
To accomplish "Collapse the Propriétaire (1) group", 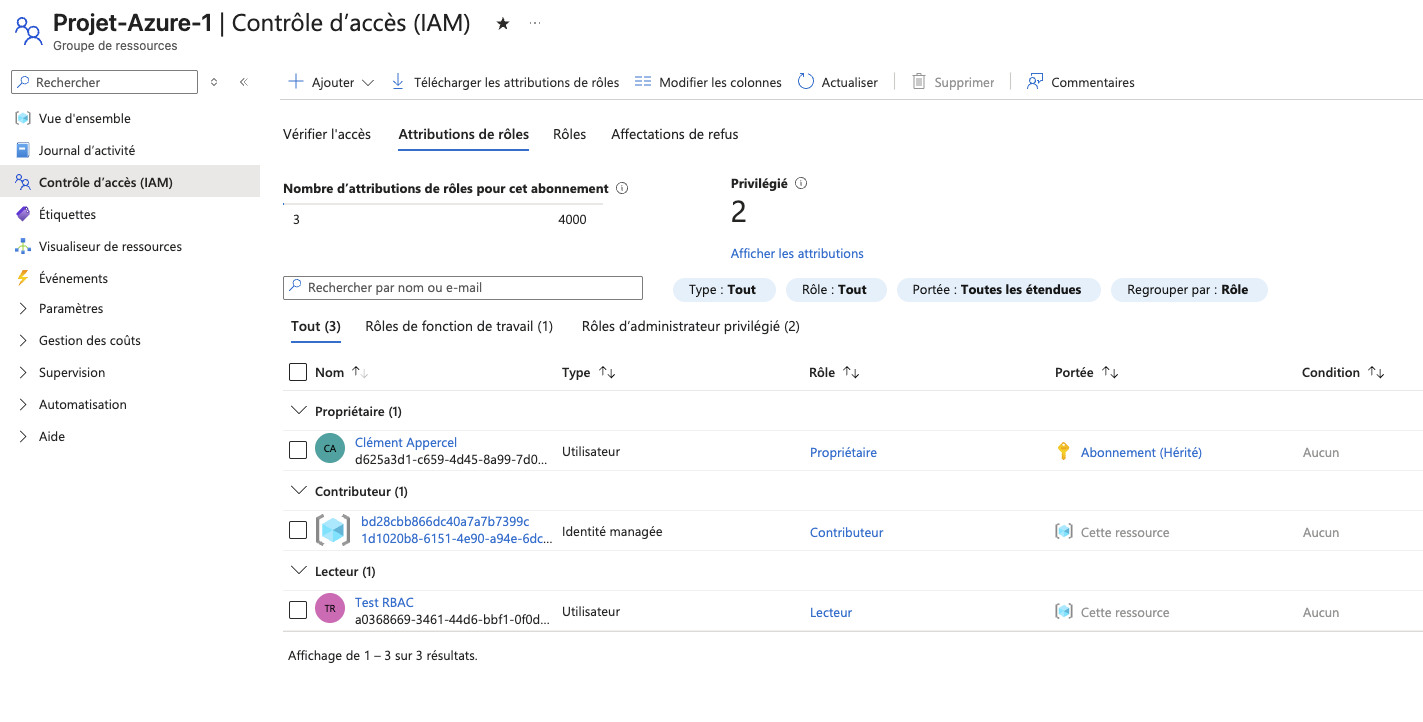I will 297,410.
